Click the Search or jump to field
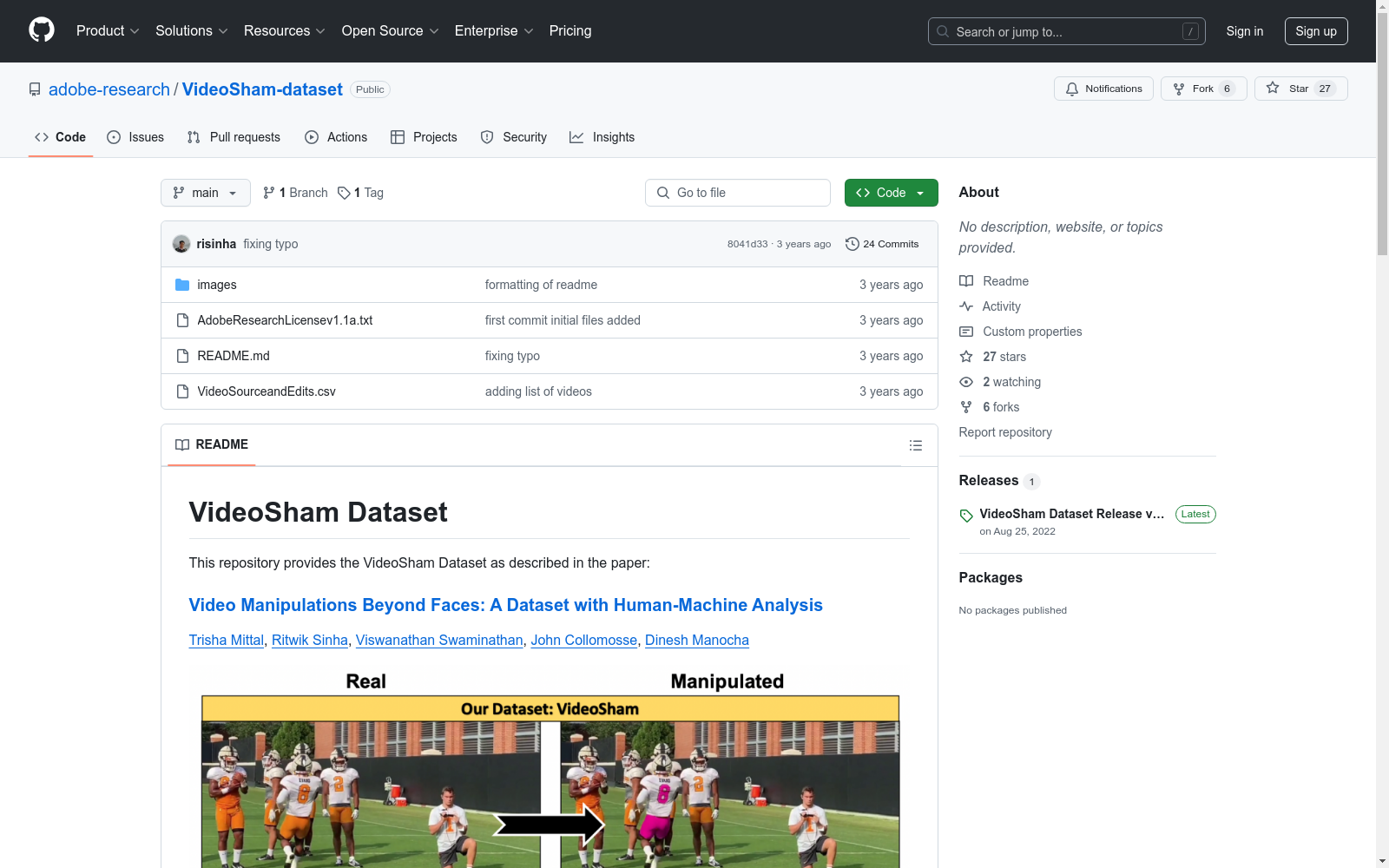 coord(1067,31)
